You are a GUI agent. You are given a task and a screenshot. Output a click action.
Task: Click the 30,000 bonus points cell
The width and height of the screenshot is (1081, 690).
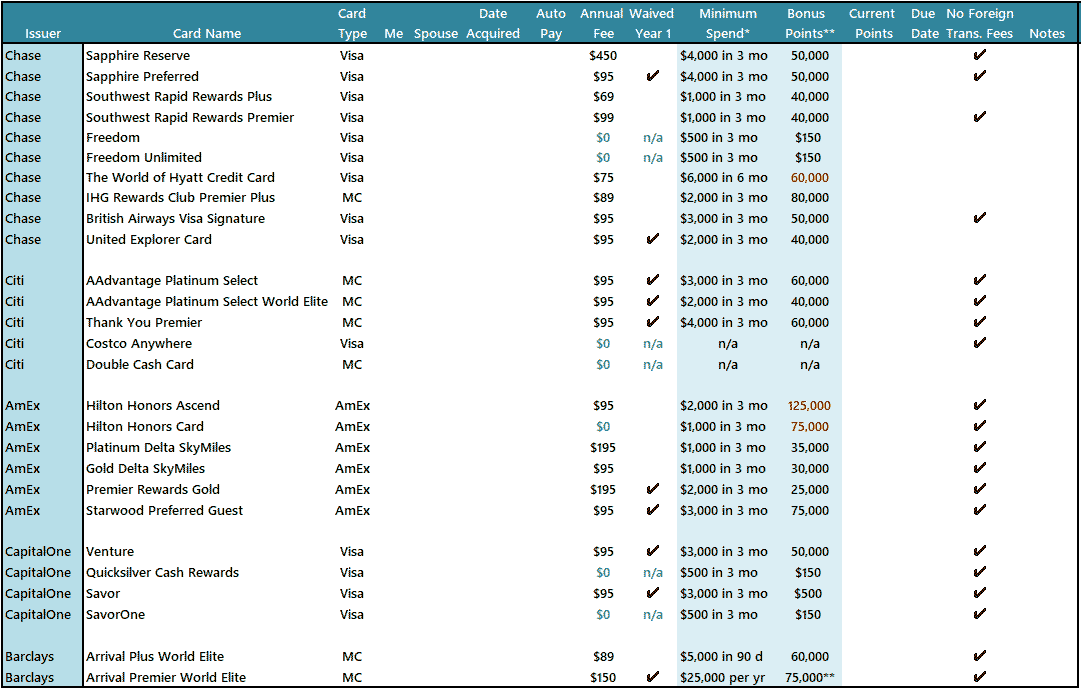(x=809, y=468)
